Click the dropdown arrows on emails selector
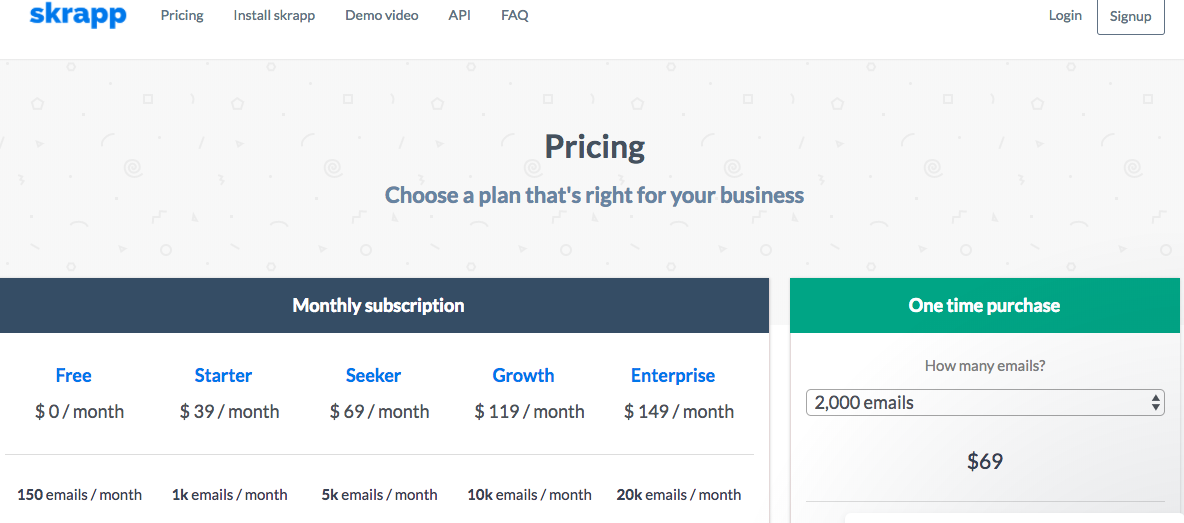This screenshot has height=523, width=1184. pyautogui.click(x=1156, y=403)
